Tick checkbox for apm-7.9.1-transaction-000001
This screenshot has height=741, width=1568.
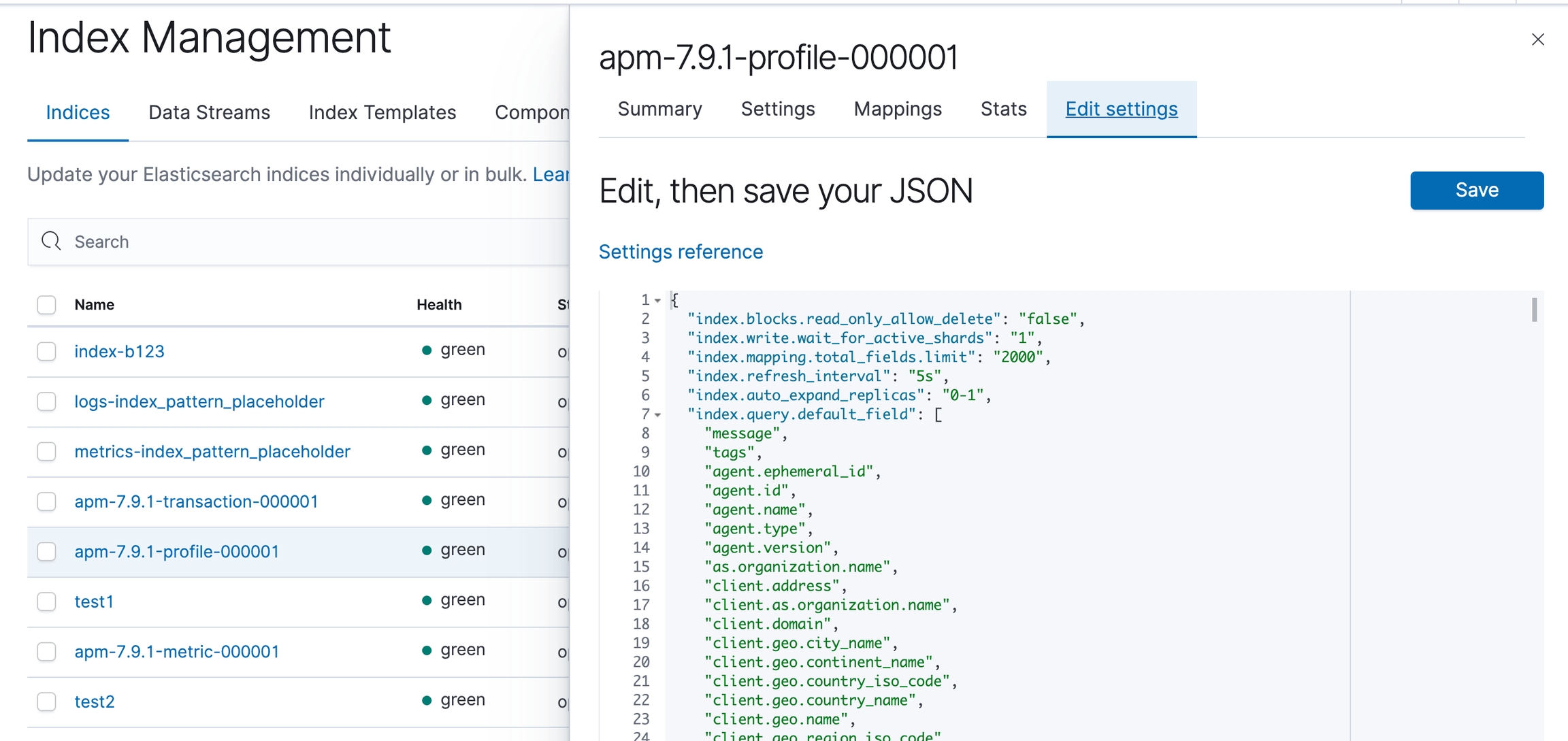click(x=46, y=501)
